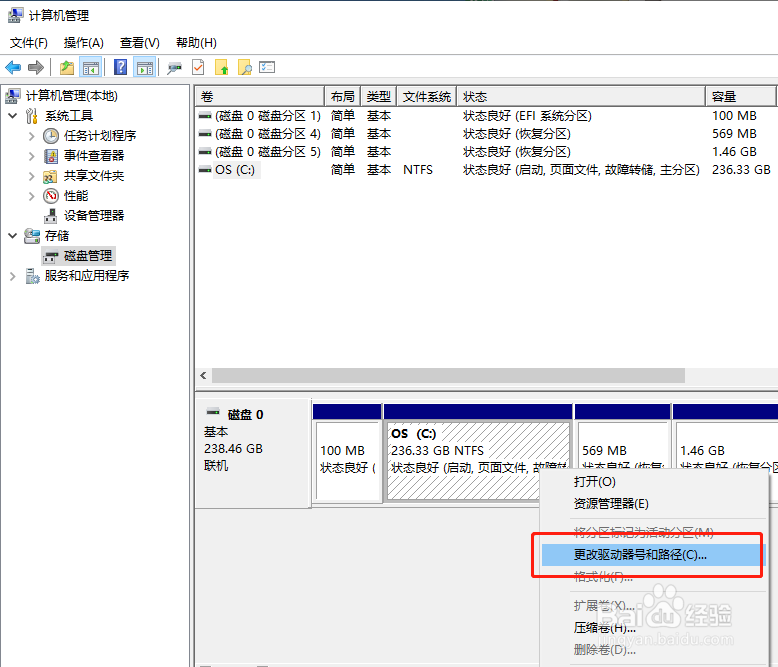The width and height of the screenshot is (778, 667).
Task: Expand the 性能 node
Action: (32, 196)
